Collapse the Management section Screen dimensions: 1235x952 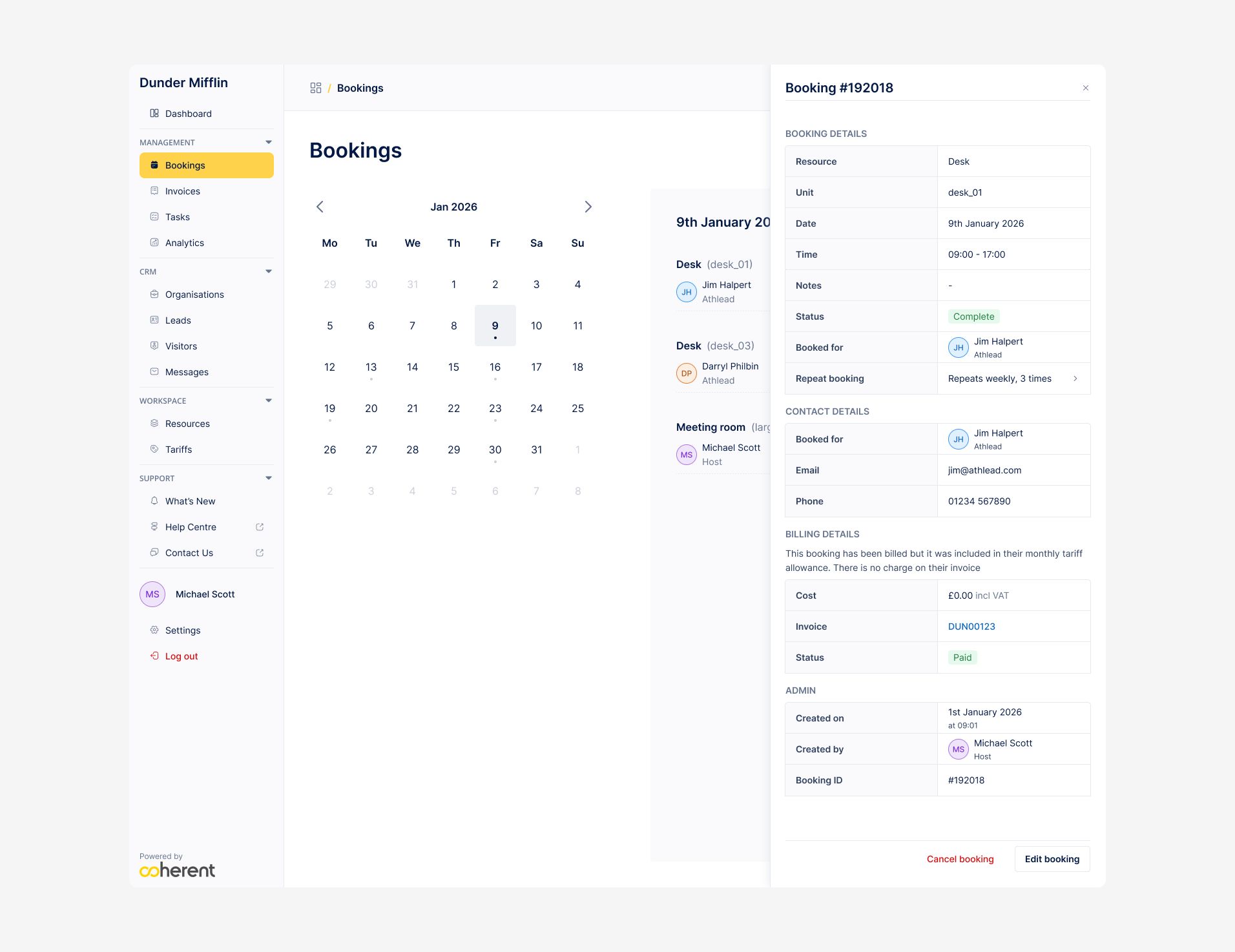point(269,142)
